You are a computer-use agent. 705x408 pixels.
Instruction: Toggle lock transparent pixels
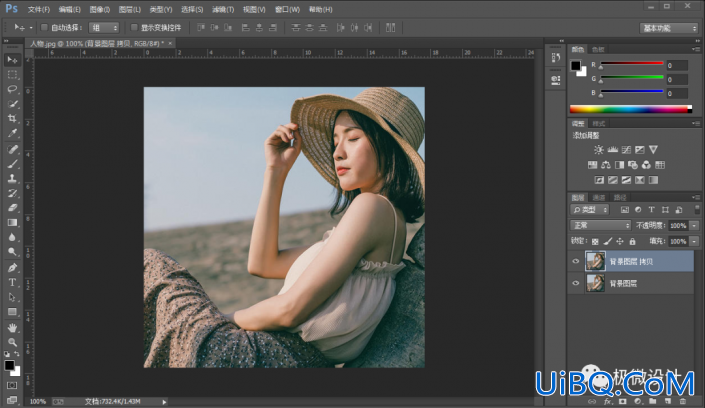(x=595, y=242)
